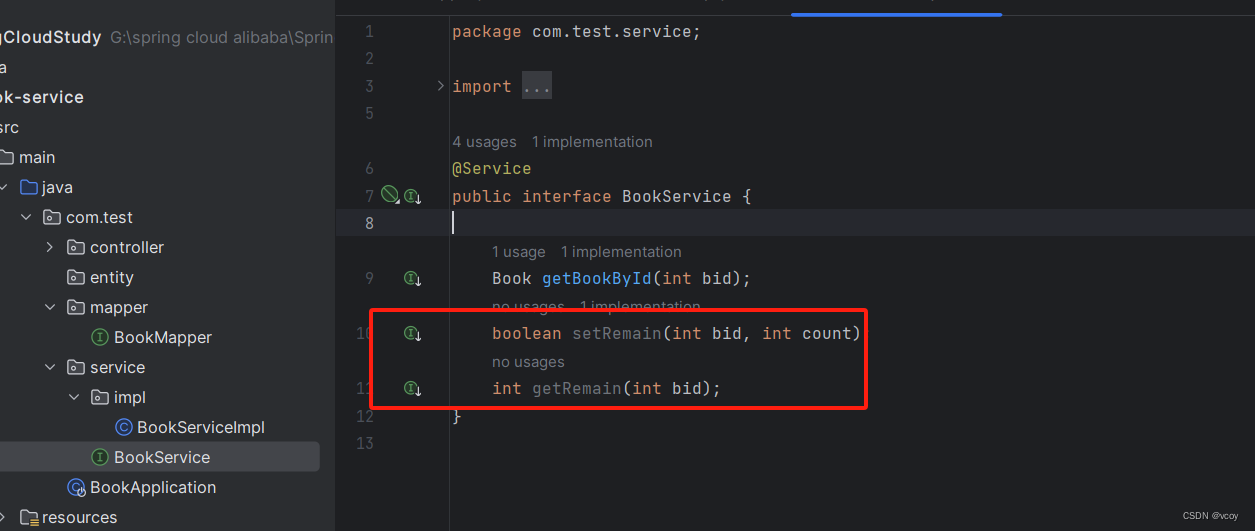
Task: Select the main folder row
Action: click(x=160, y=158)
